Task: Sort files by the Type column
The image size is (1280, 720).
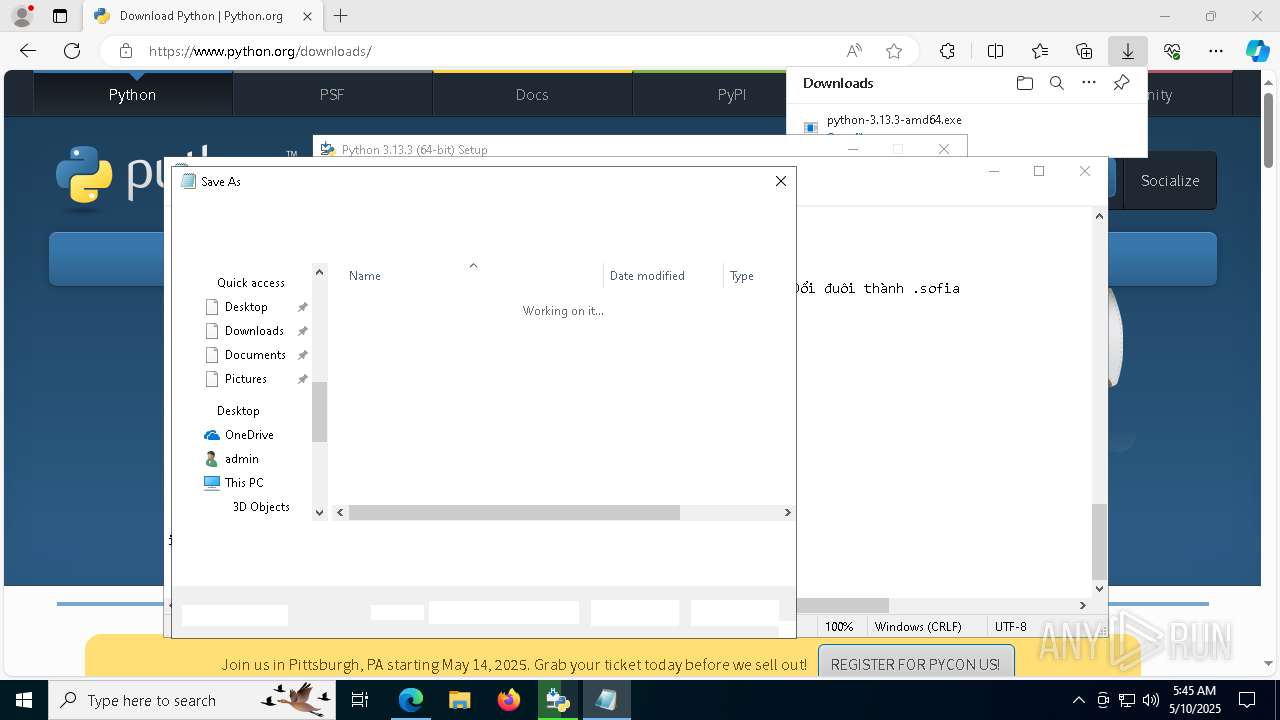Action: 742,276
